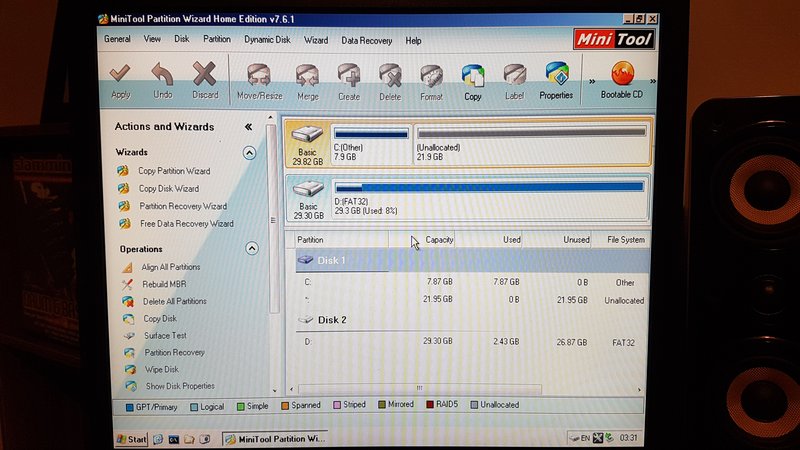Launch the Copy Disk Wizard
This screenshot has width=800, height=450.
[169, 188]
